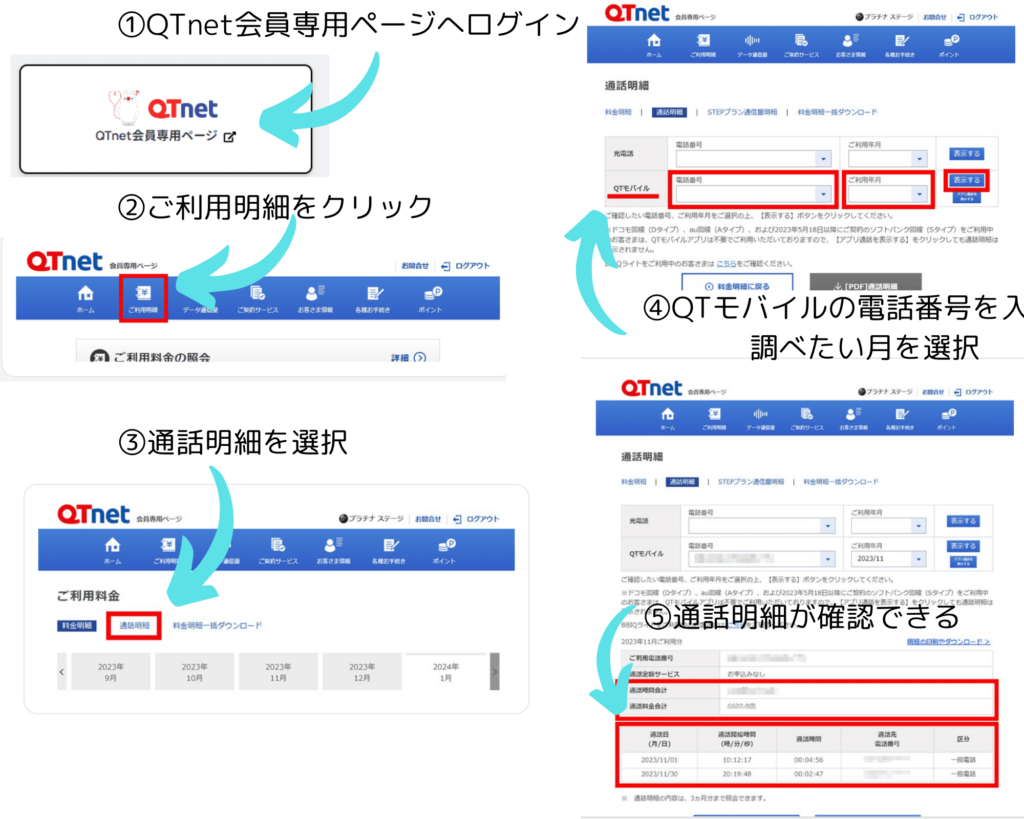The width and height of the screenshot is (1024, 819).
Task: Select 通話明細 tab on the ご利用料金 page
Action: tap(134, 626)
